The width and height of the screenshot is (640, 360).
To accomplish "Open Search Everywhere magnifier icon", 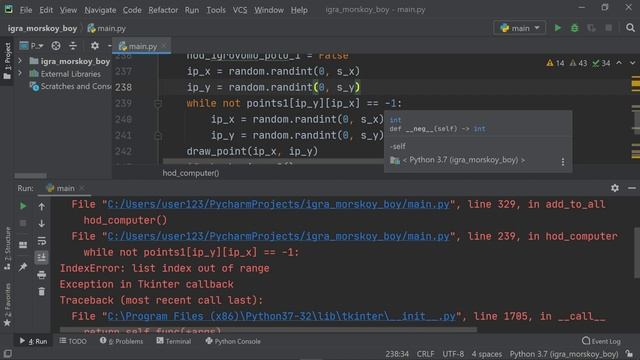I will pyautogui.click(x=630, y=28).
